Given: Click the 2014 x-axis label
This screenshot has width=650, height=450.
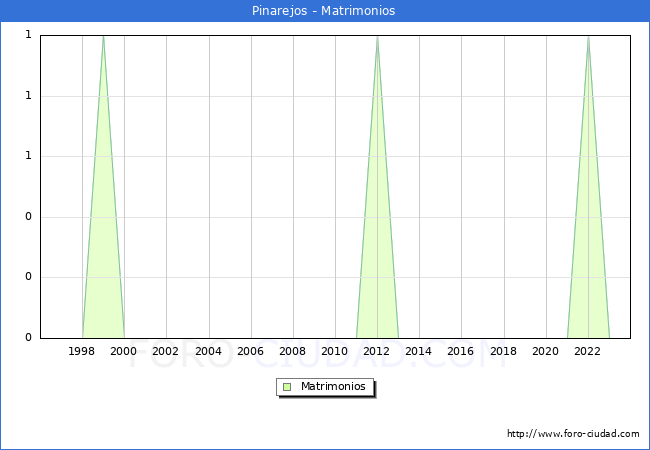Looking at the screenshot, I should point(419,351).
